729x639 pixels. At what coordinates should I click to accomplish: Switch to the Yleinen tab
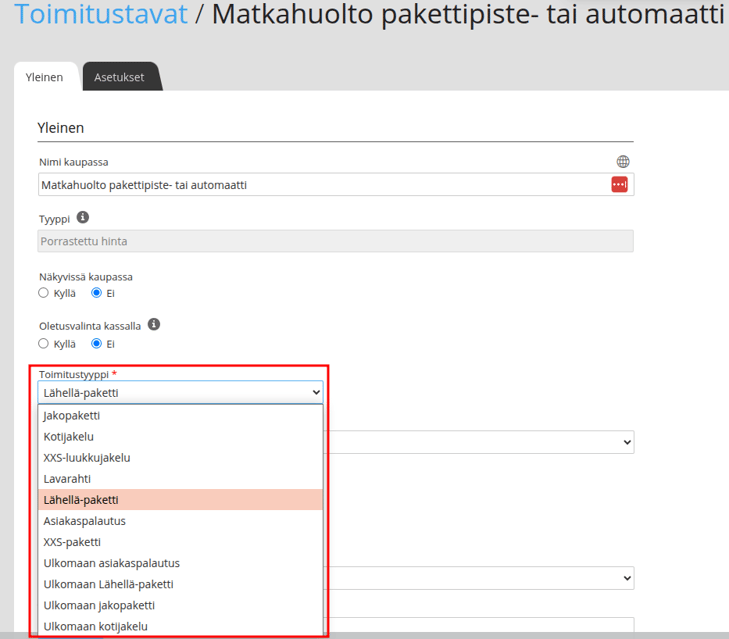(44, 77)
